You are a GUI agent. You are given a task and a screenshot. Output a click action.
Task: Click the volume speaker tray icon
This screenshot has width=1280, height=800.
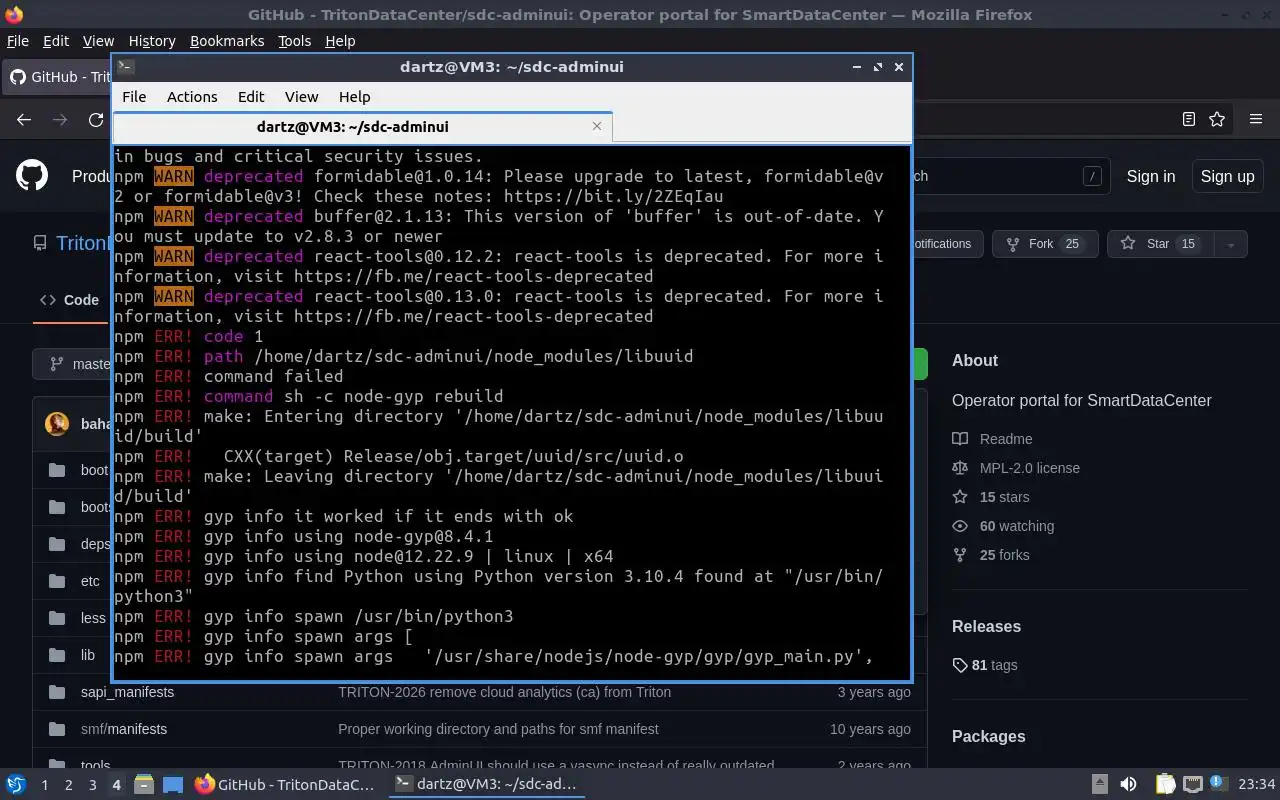click(x=1128, y=785)
